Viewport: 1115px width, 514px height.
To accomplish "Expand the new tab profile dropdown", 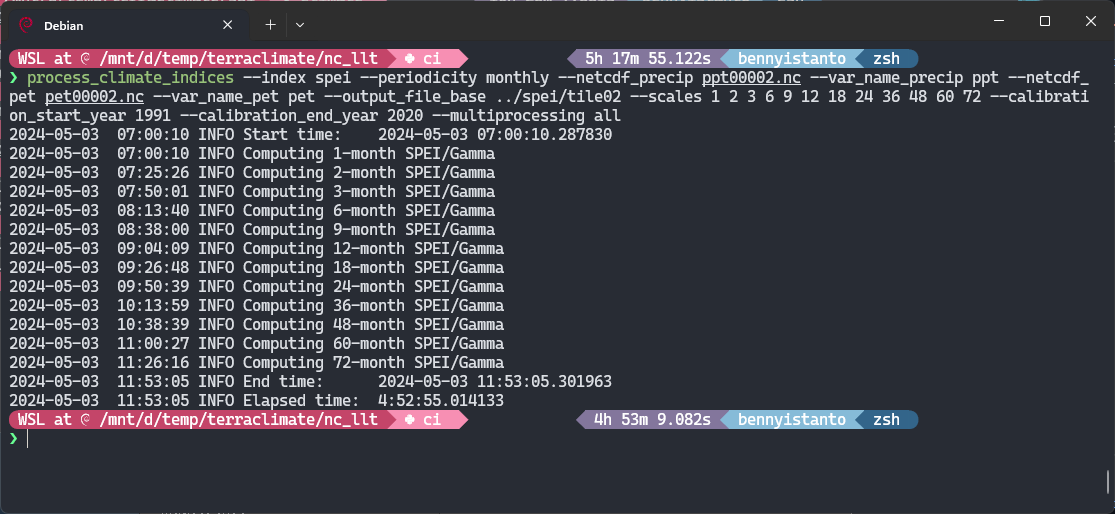I will coord(300,25).
